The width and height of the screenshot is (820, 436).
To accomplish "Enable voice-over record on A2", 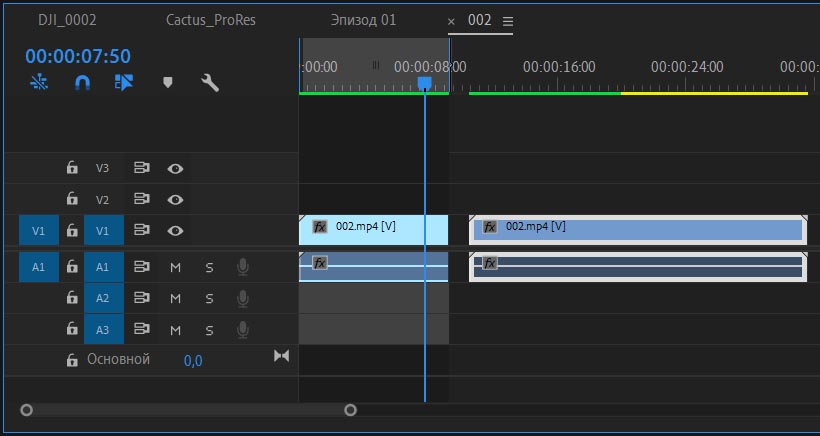I will [x=242, y=298].
